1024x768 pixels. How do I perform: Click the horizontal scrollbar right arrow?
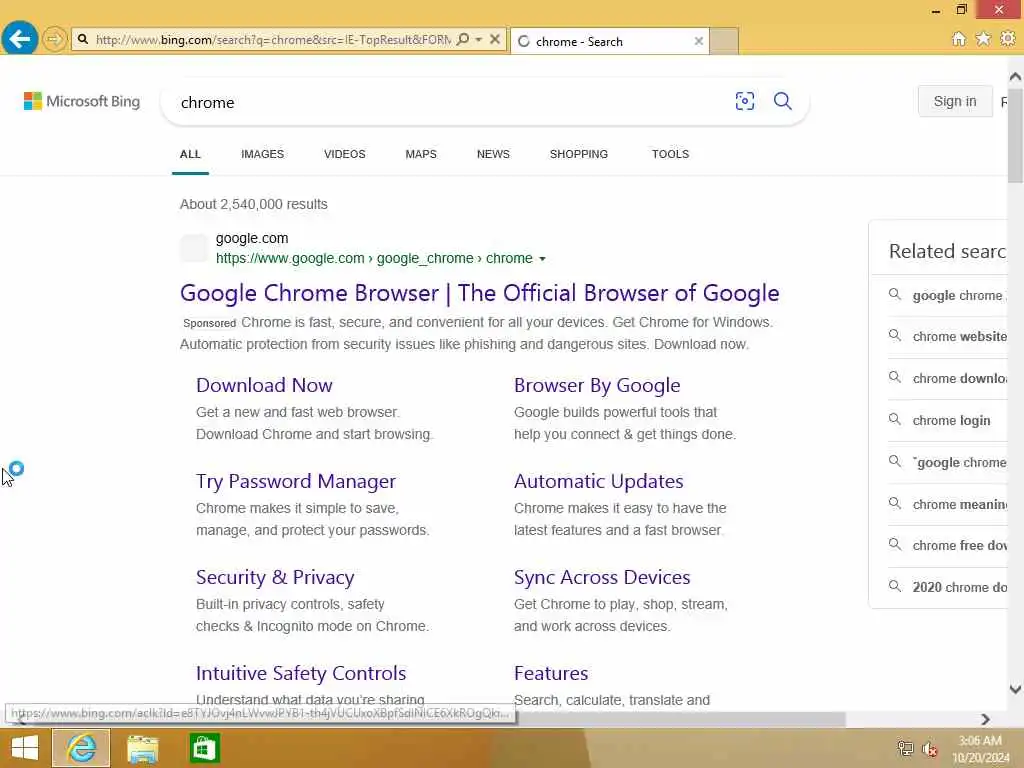tap(985, 719)
